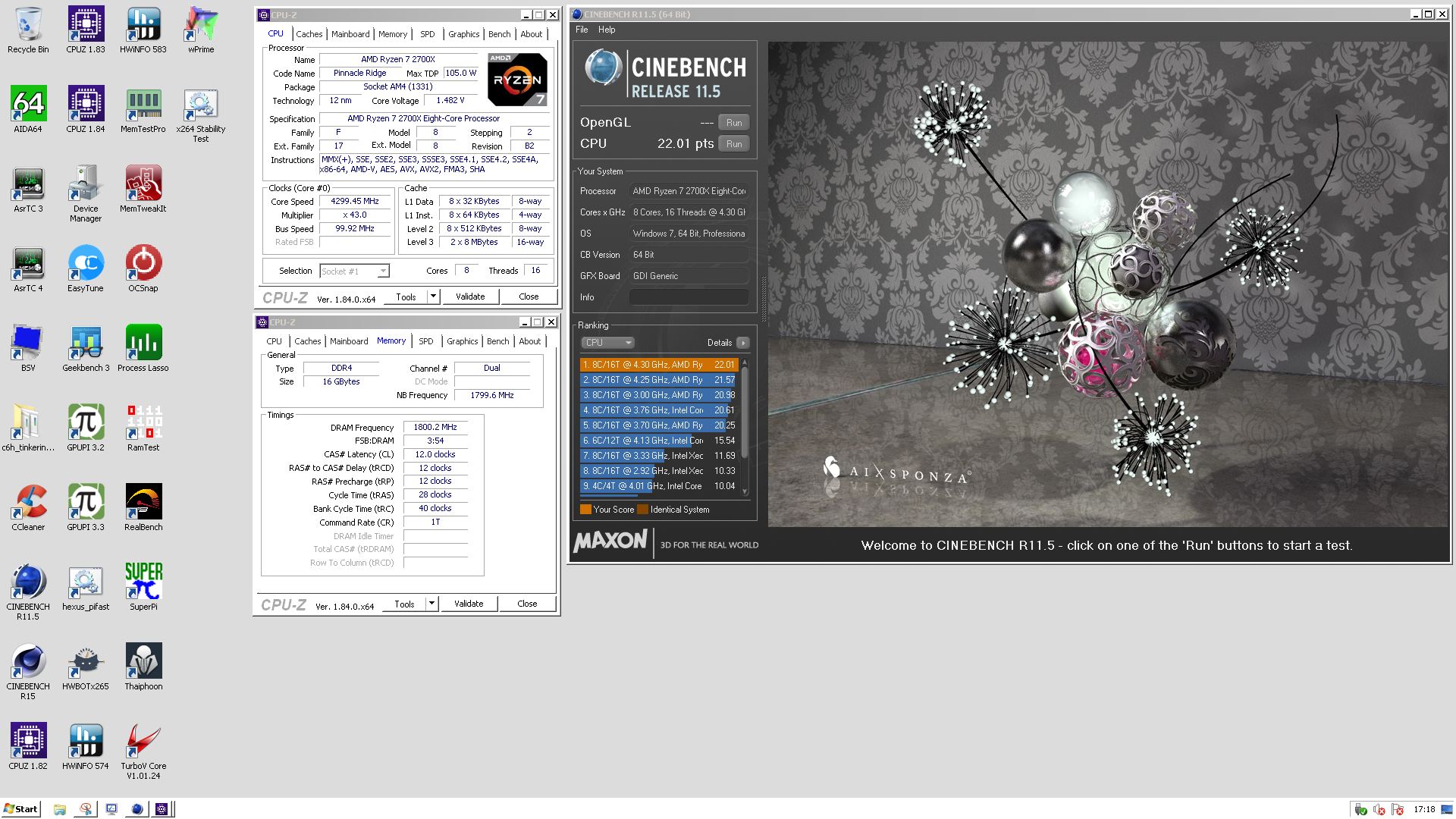The width and height of the screenshot is (1456, 819).
Task: Open Tools dropdown arrow in upper CPU-Z
Action: (433, 297)
